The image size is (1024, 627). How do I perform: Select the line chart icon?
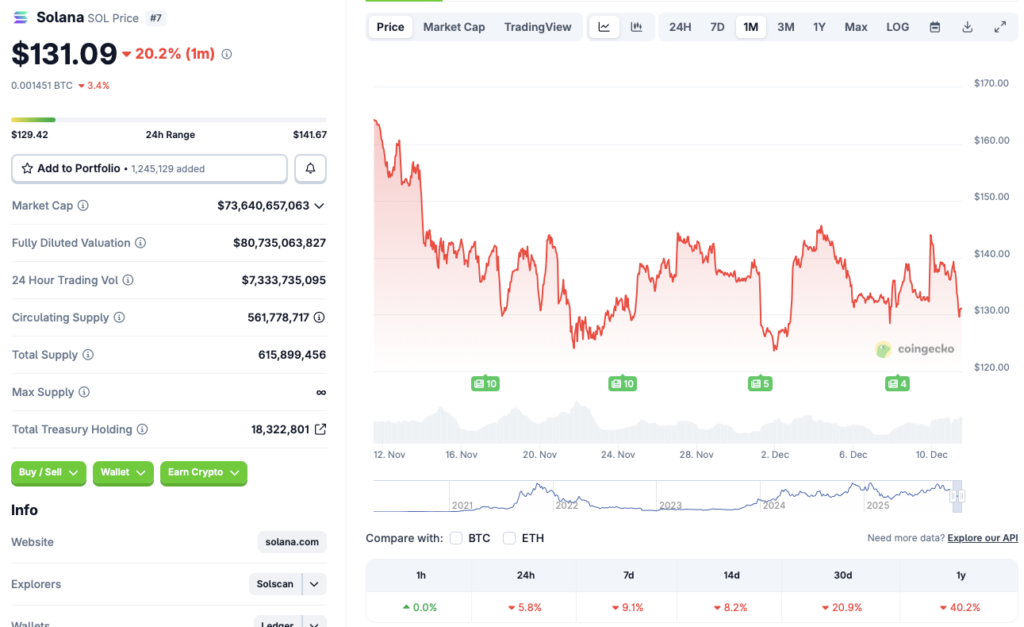coord(604,27)
